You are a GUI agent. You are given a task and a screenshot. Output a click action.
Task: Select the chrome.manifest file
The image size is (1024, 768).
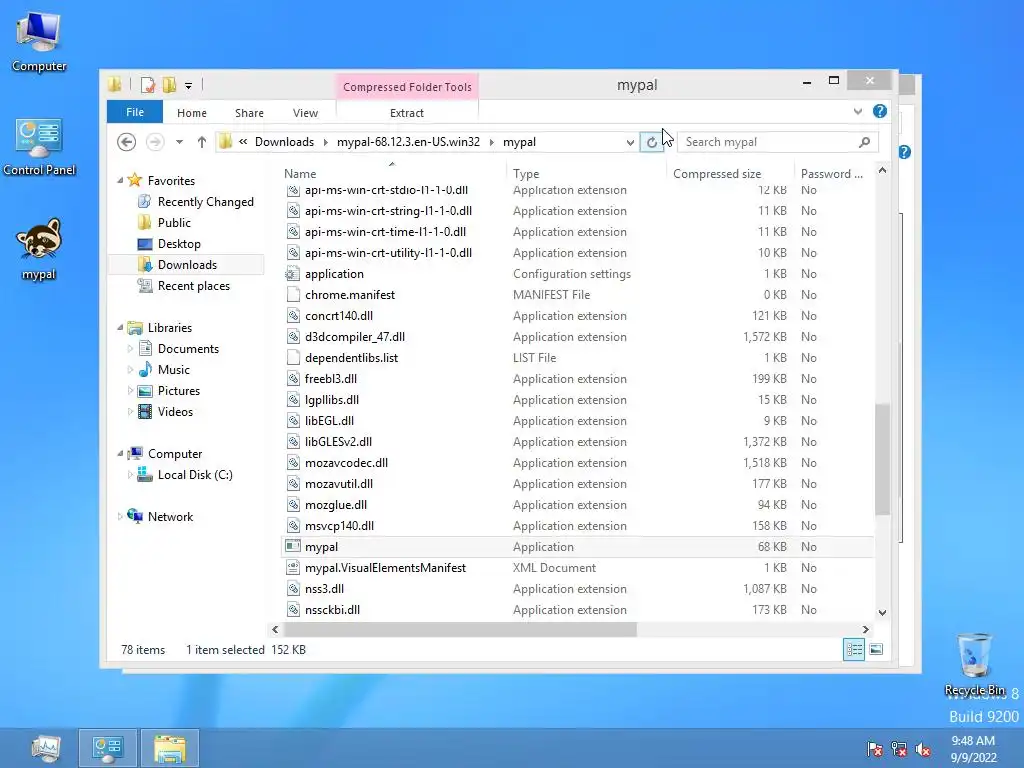pos(577,295)
